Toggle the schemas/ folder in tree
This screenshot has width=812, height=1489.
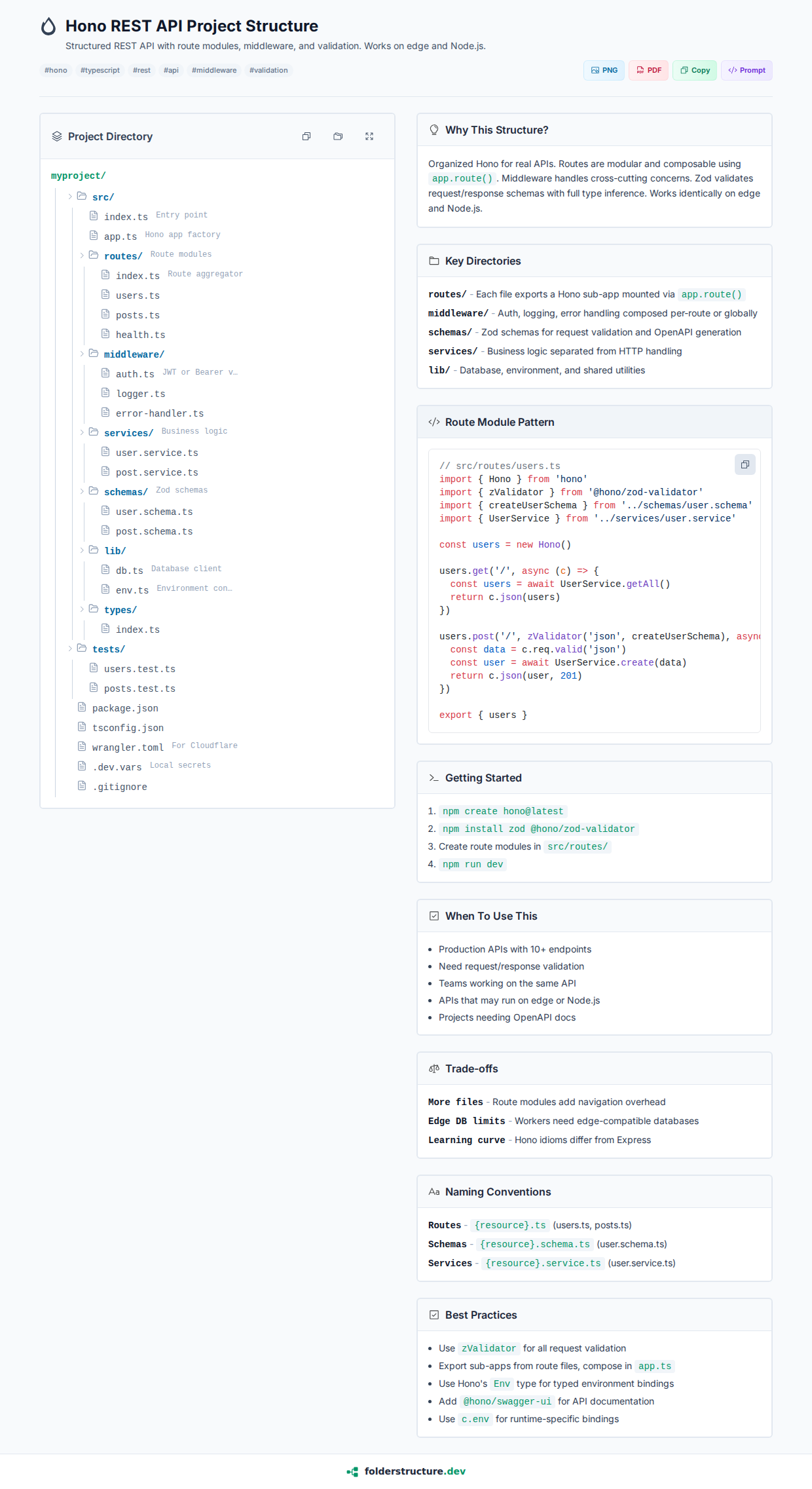click(82, 491)
